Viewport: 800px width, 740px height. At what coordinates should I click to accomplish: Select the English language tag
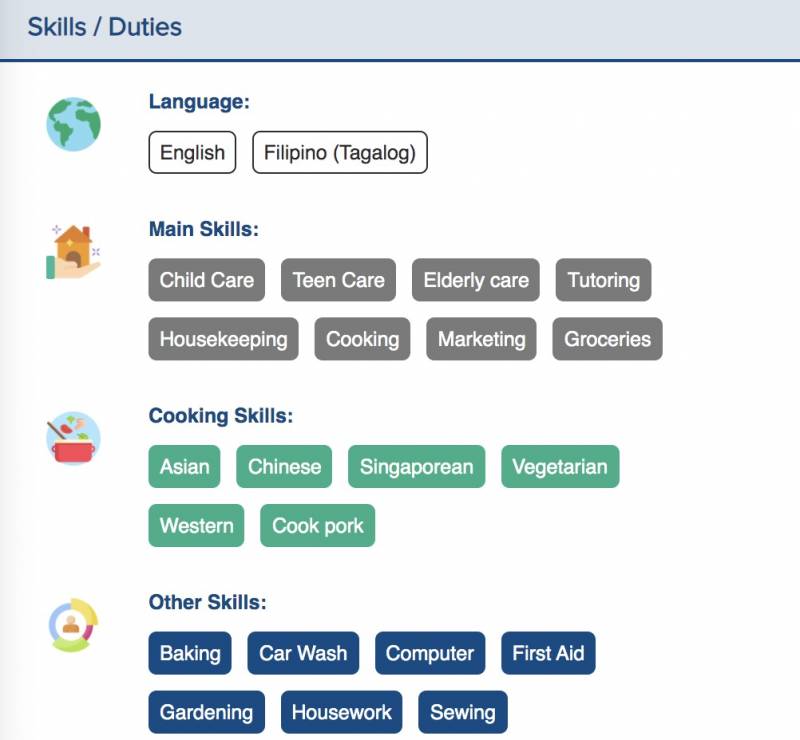pyautogui.click(x=192, y=153)
